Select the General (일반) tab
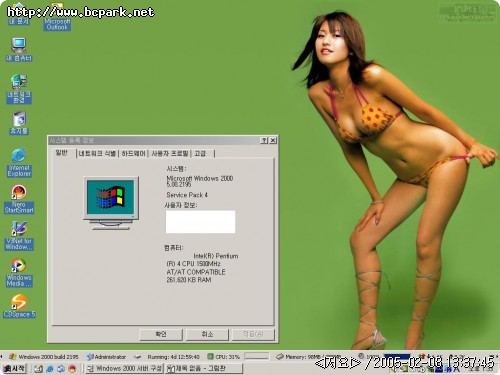The width and height of the screenshot is (500, 375). 62,153
